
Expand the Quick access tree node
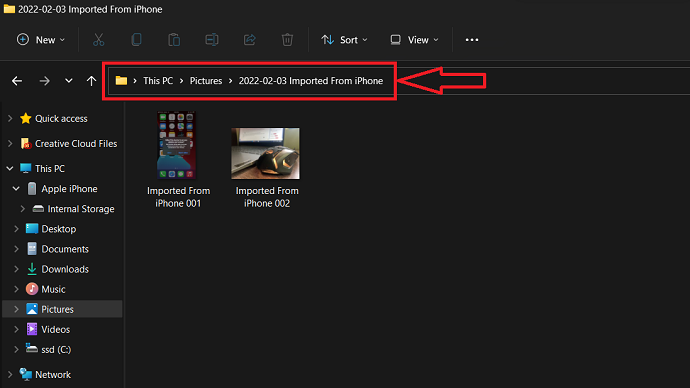10,118
